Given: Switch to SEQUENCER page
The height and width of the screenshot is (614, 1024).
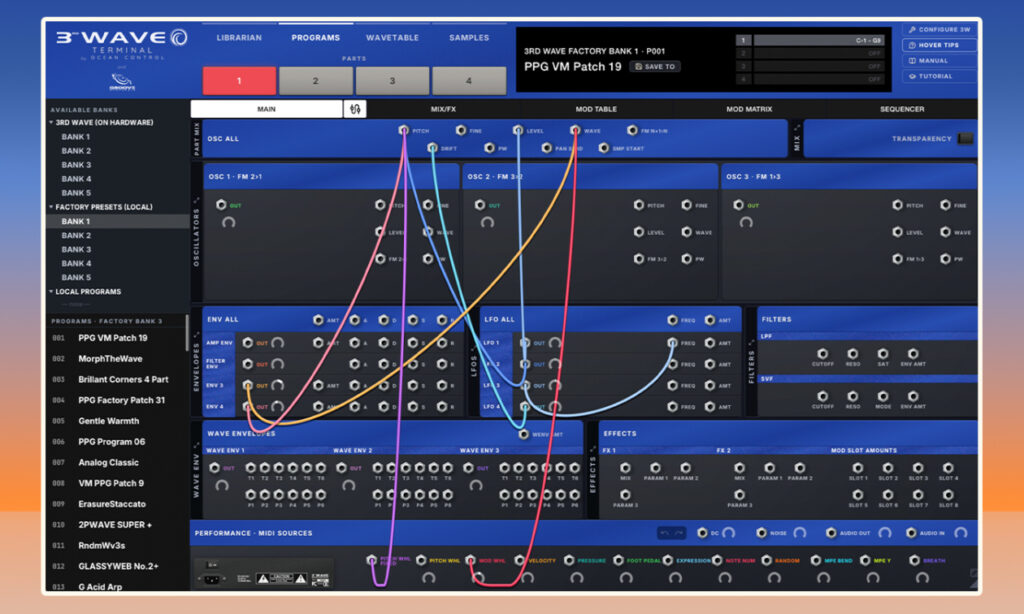Looking at the screenshot, I should tap(902, 109).
